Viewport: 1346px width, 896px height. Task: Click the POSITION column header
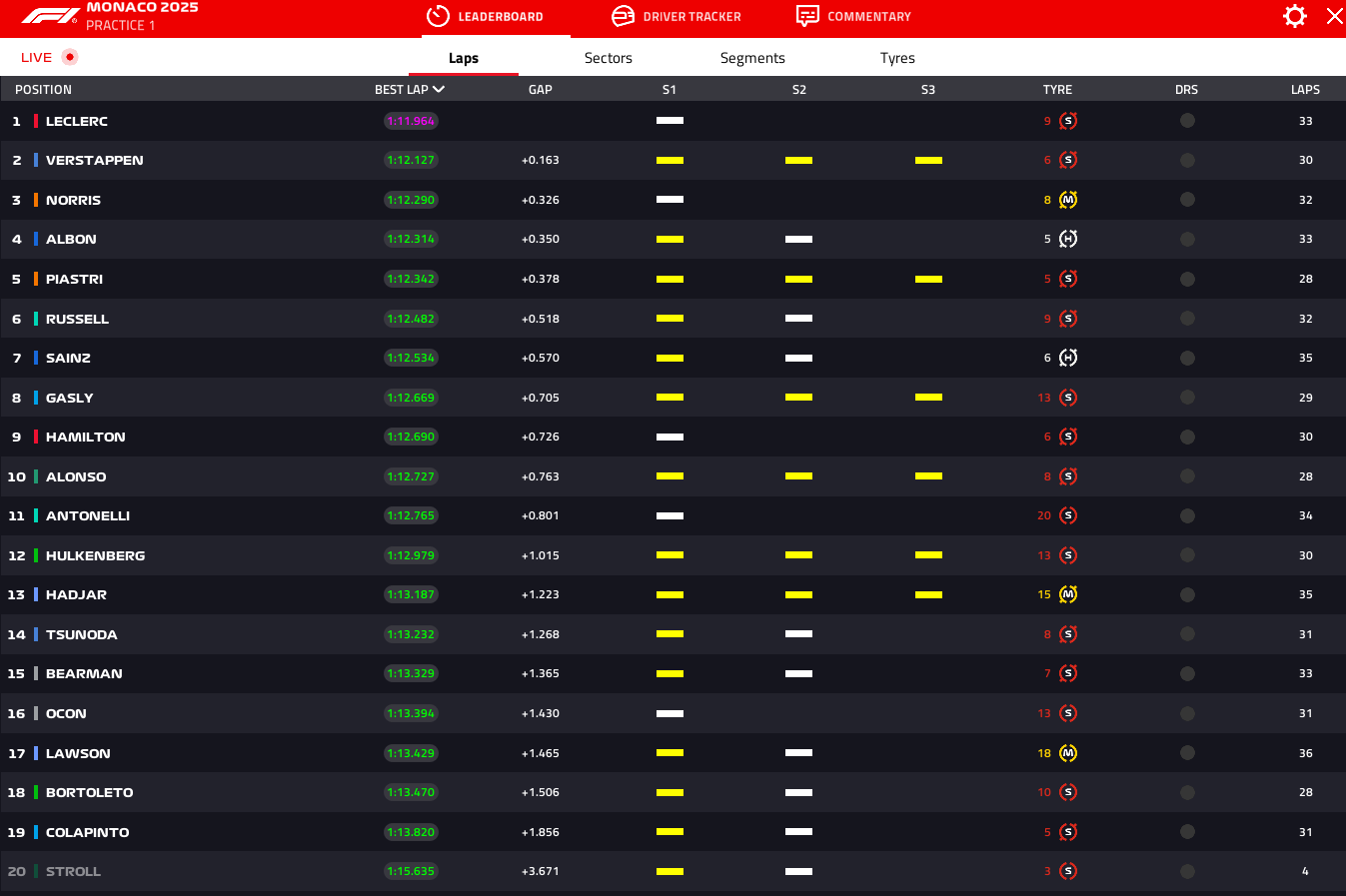pos(43,90)
